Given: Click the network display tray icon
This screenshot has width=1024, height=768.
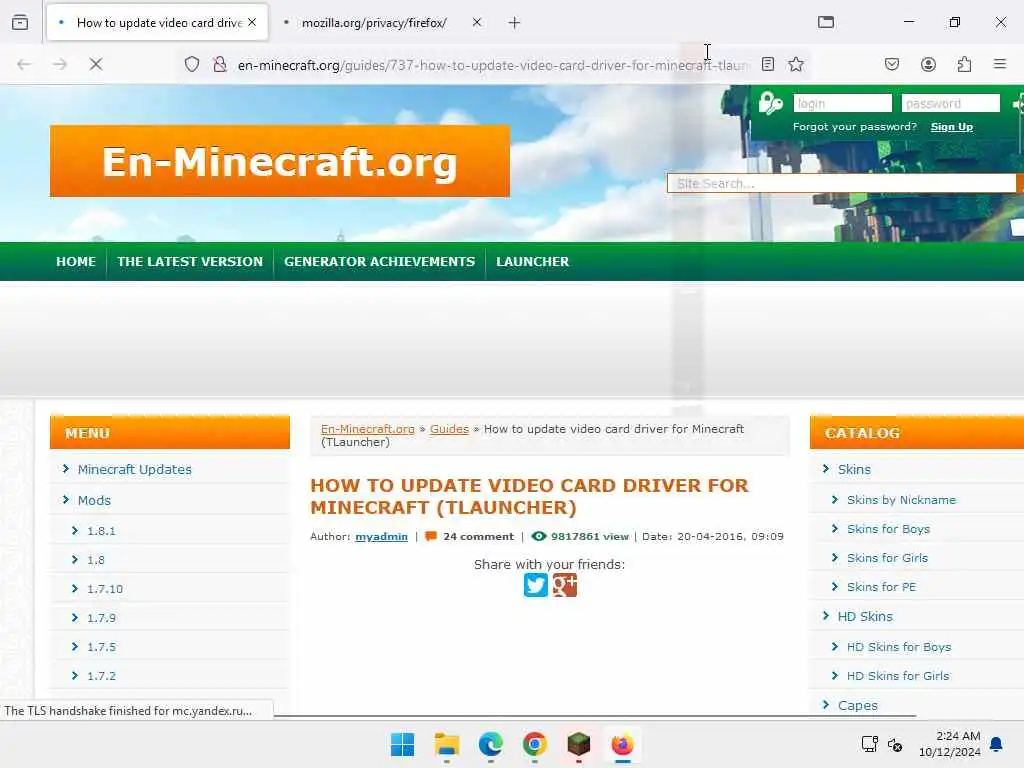Looking at the screenshot, I should (869, 744).
